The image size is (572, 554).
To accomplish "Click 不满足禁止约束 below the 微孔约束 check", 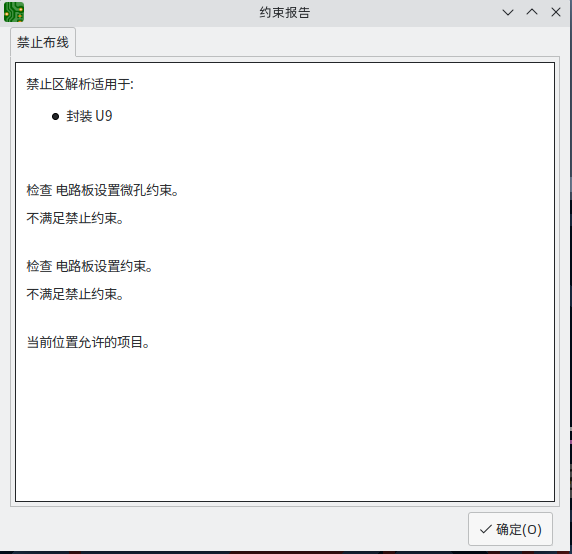I will point(75,218).
